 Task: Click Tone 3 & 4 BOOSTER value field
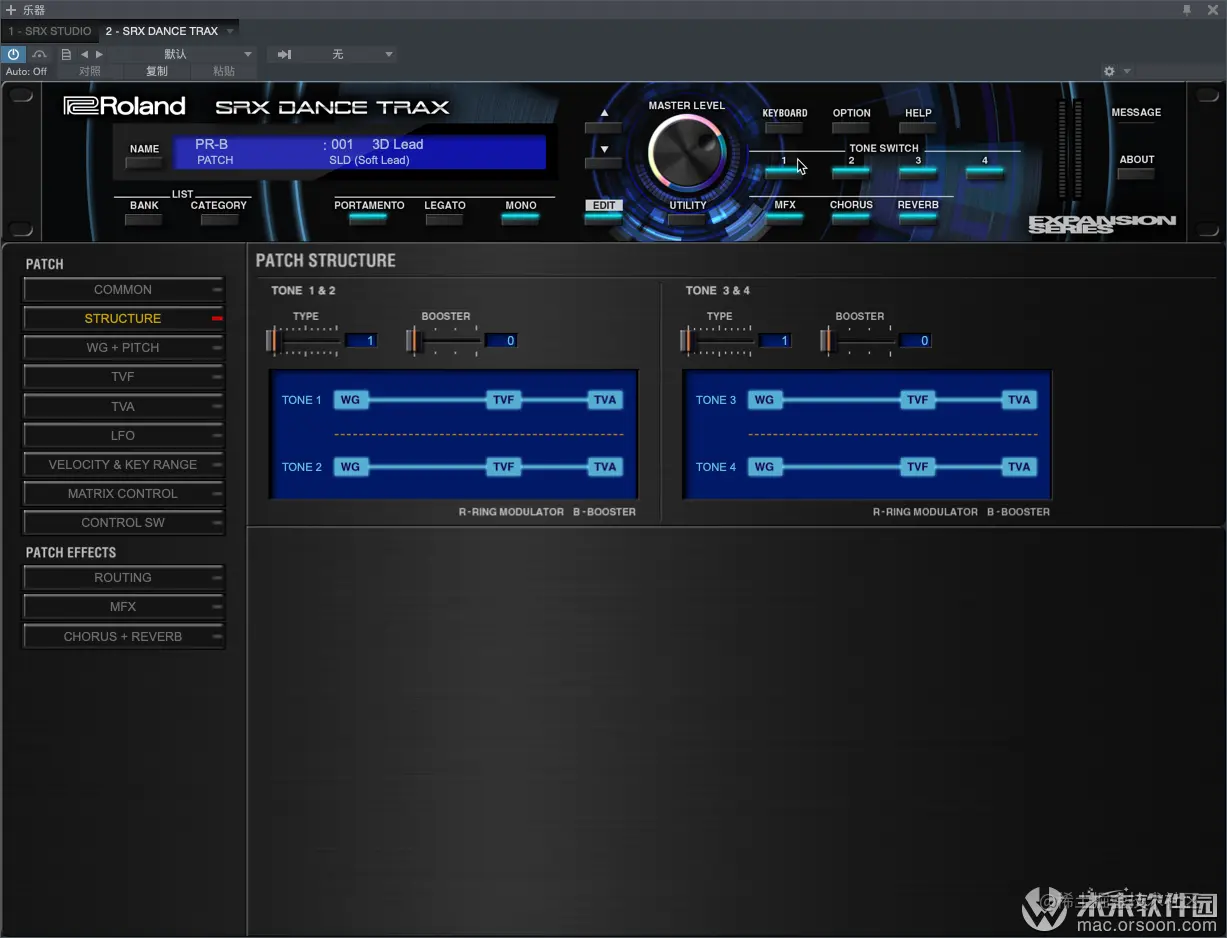pyautogui.click(x=915, y=341)
